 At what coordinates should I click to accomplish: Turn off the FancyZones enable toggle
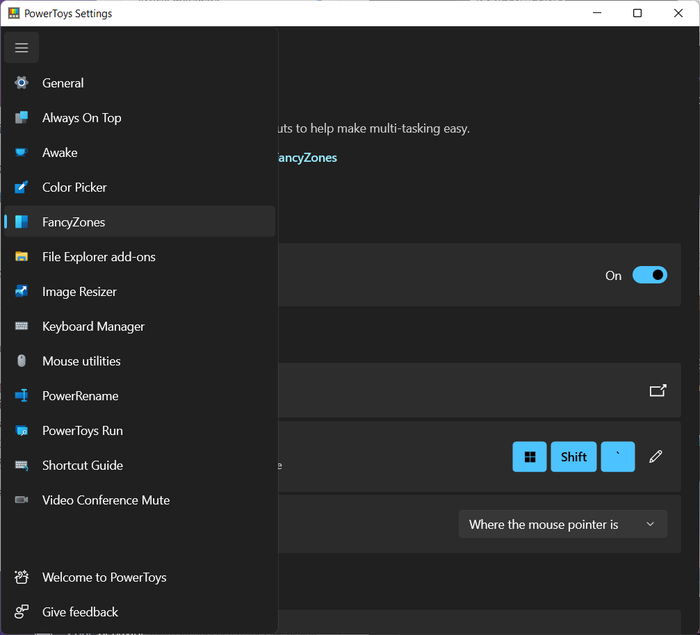[x=650, y=275]
